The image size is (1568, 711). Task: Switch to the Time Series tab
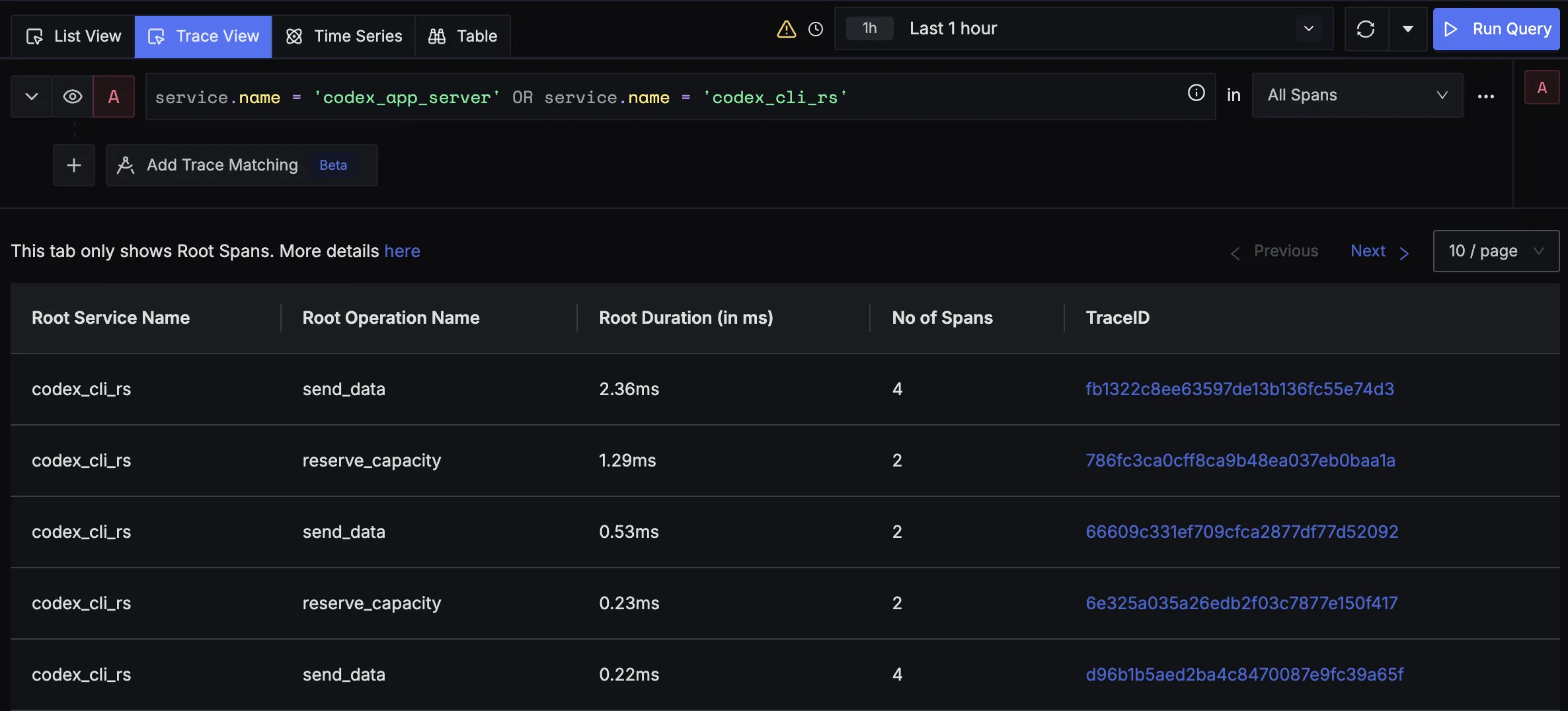coord(344,36)
